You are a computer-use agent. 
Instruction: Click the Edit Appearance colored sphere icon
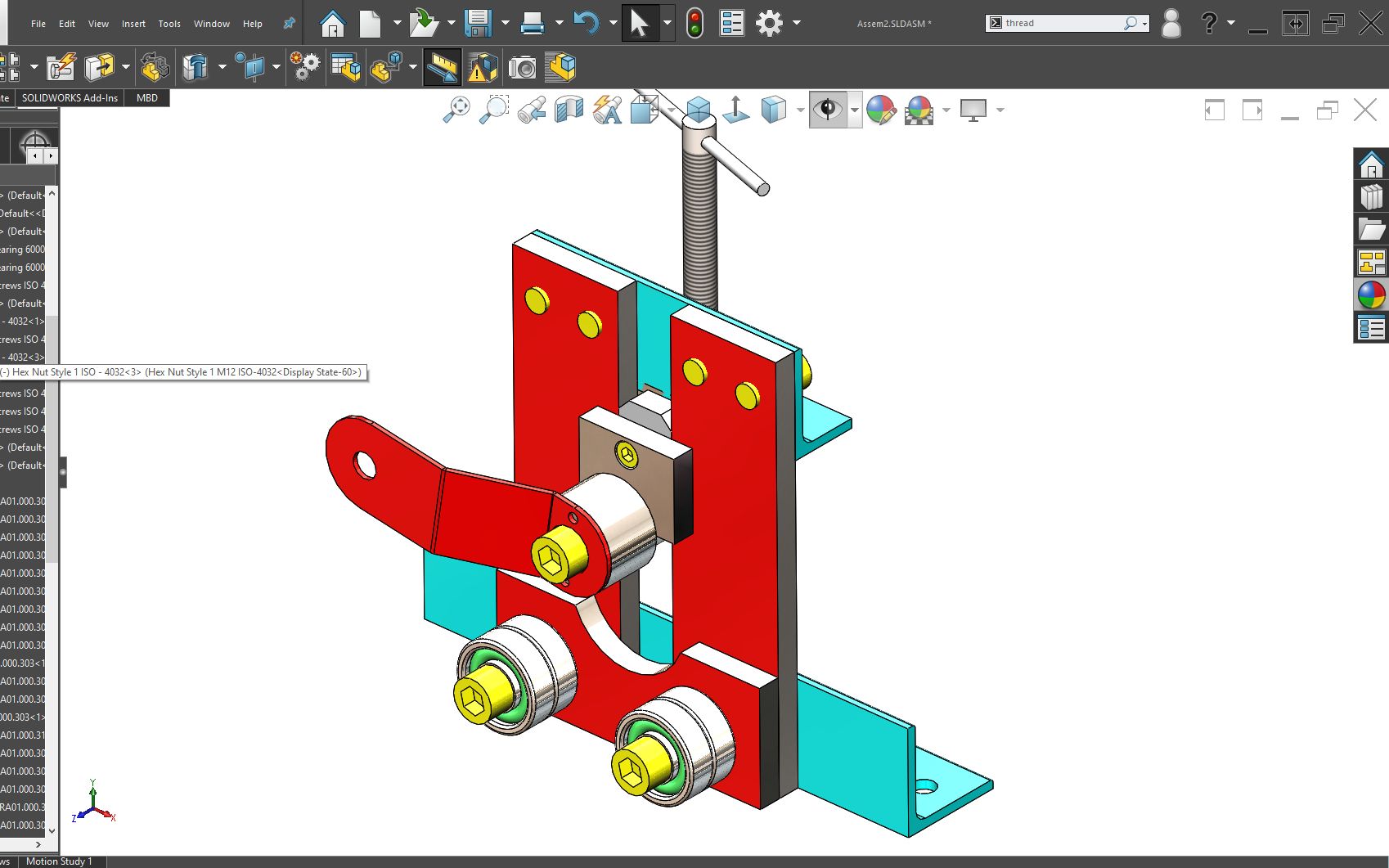[882, 109]
